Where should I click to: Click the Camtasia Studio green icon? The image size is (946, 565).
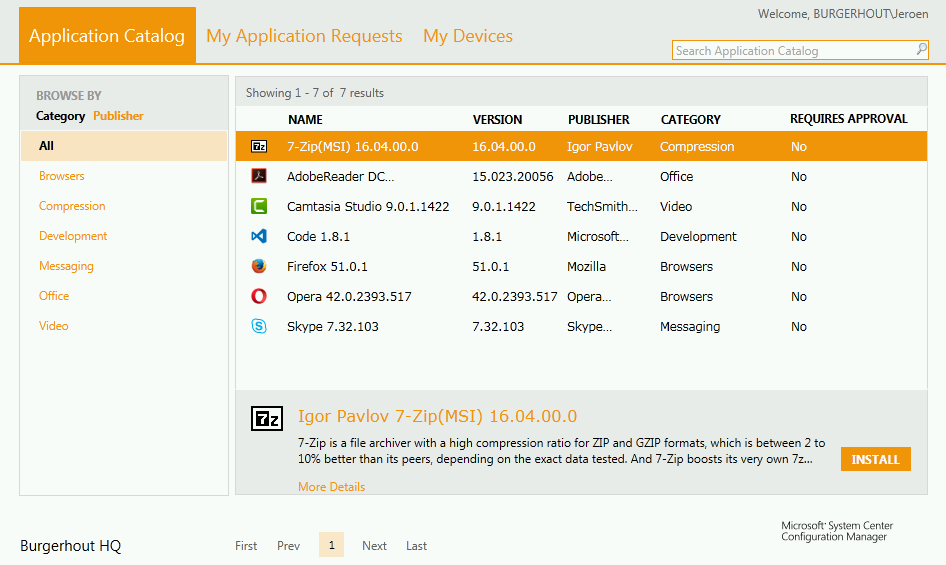pyautogui.click(x=259, y=206)
